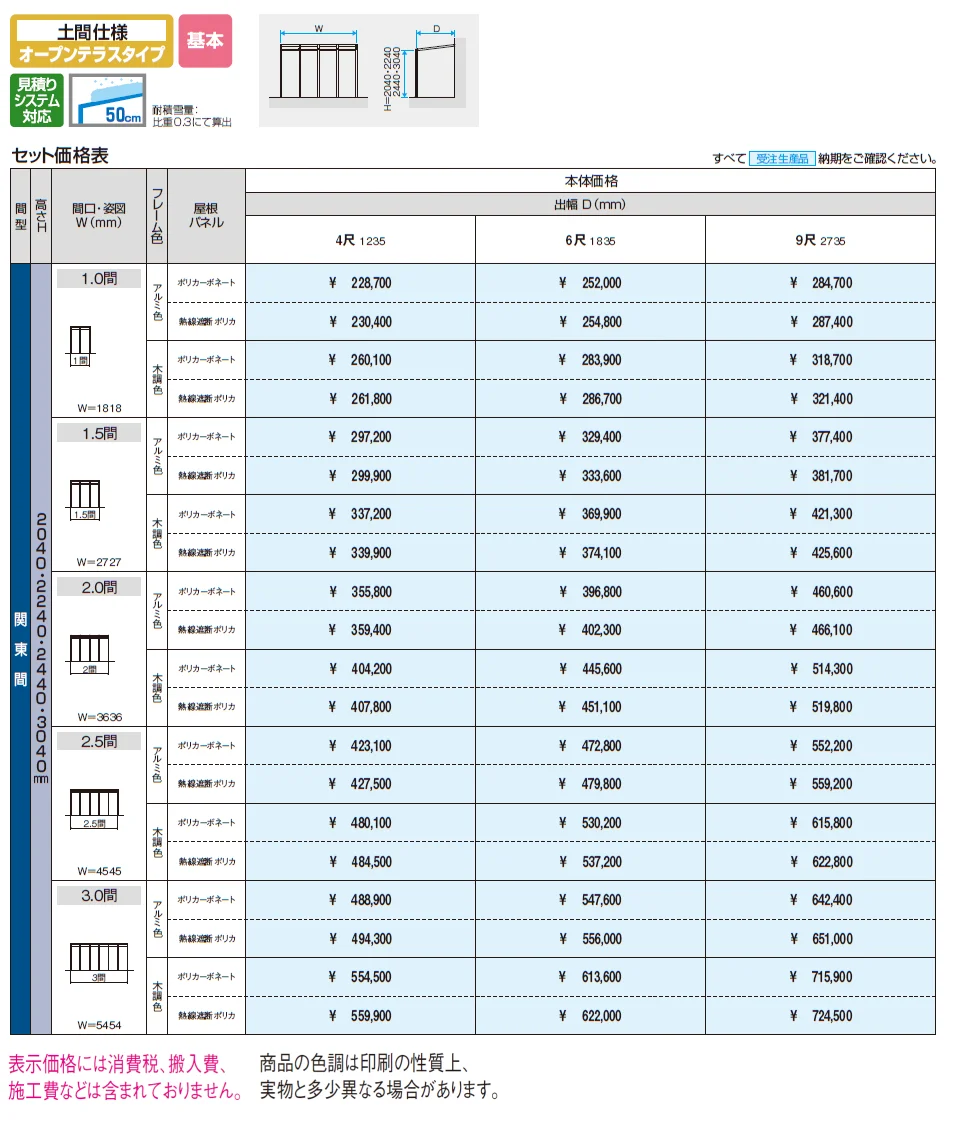Click the 土間仕様 オープンテラスタイプ badge
This screenshot has height=1125, width=956.
92,42
